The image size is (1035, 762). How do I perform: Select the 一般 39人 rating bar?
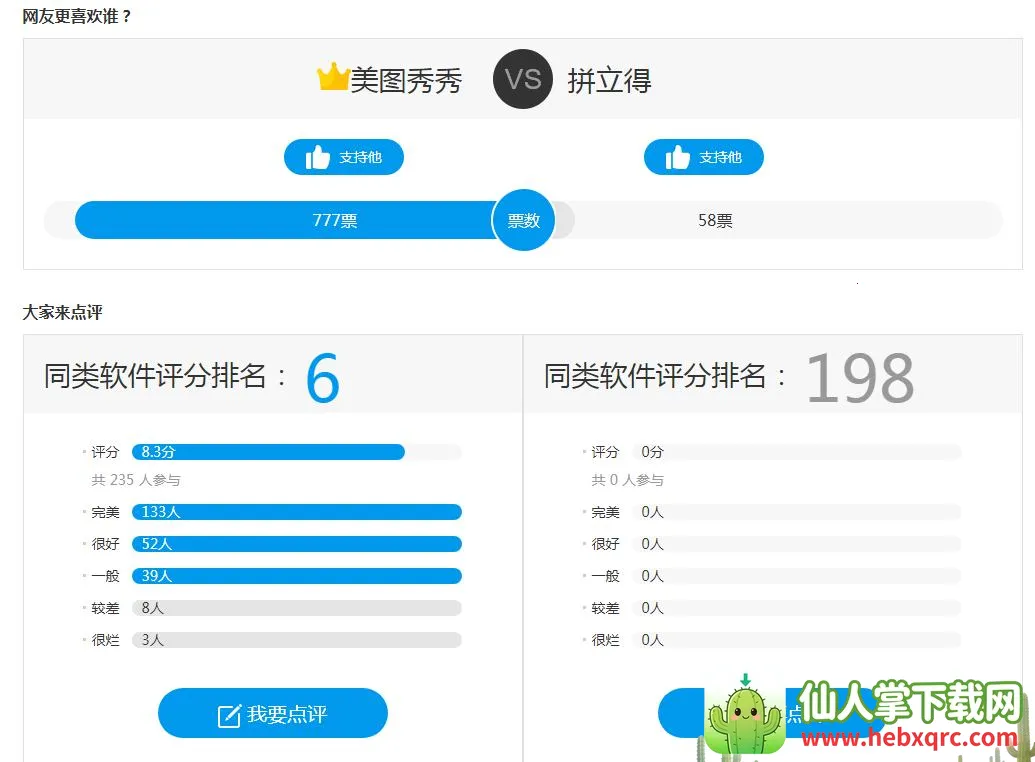pyautogui.click(x=297, y=576)
